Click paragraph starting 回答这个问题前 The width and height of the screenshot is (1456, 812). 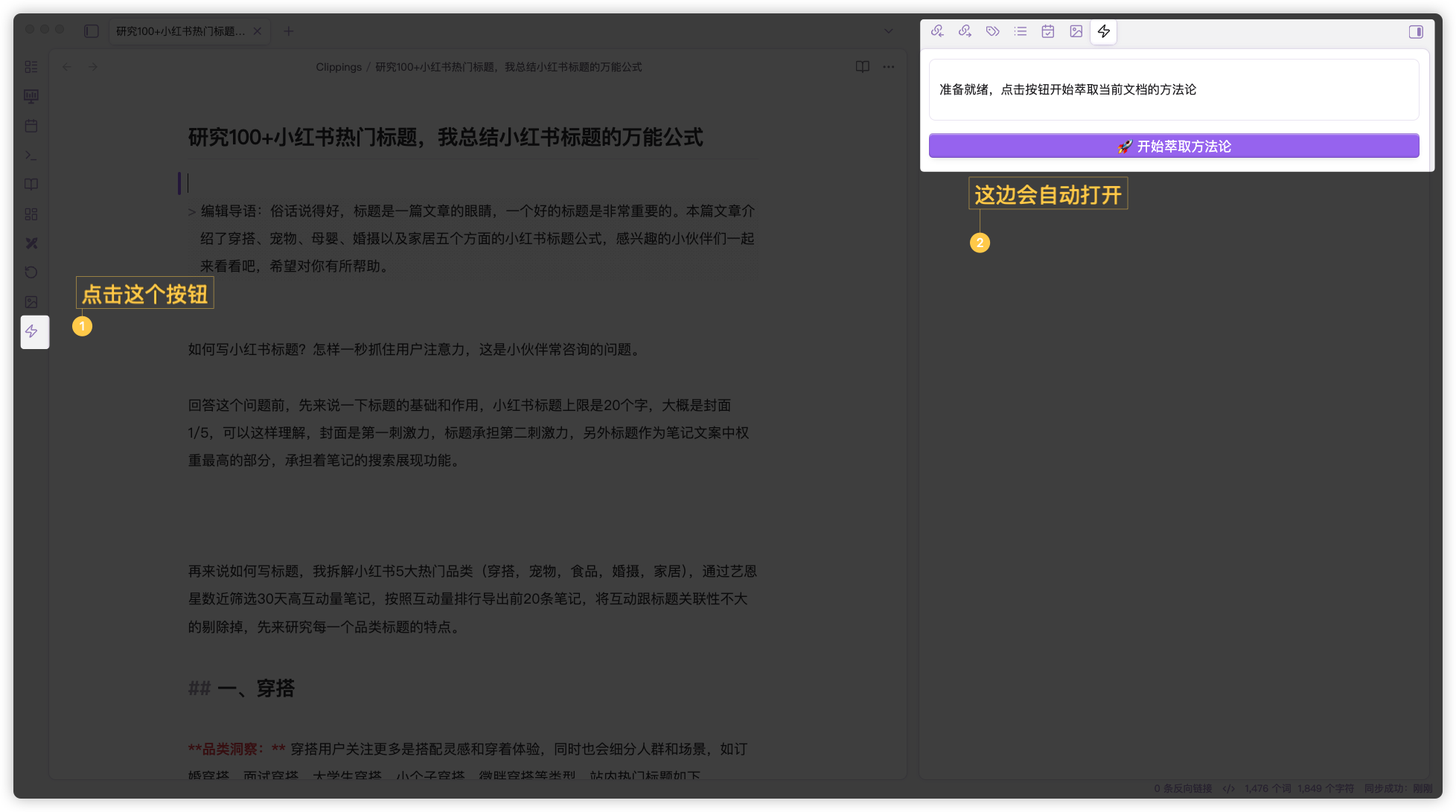[469, 433]
